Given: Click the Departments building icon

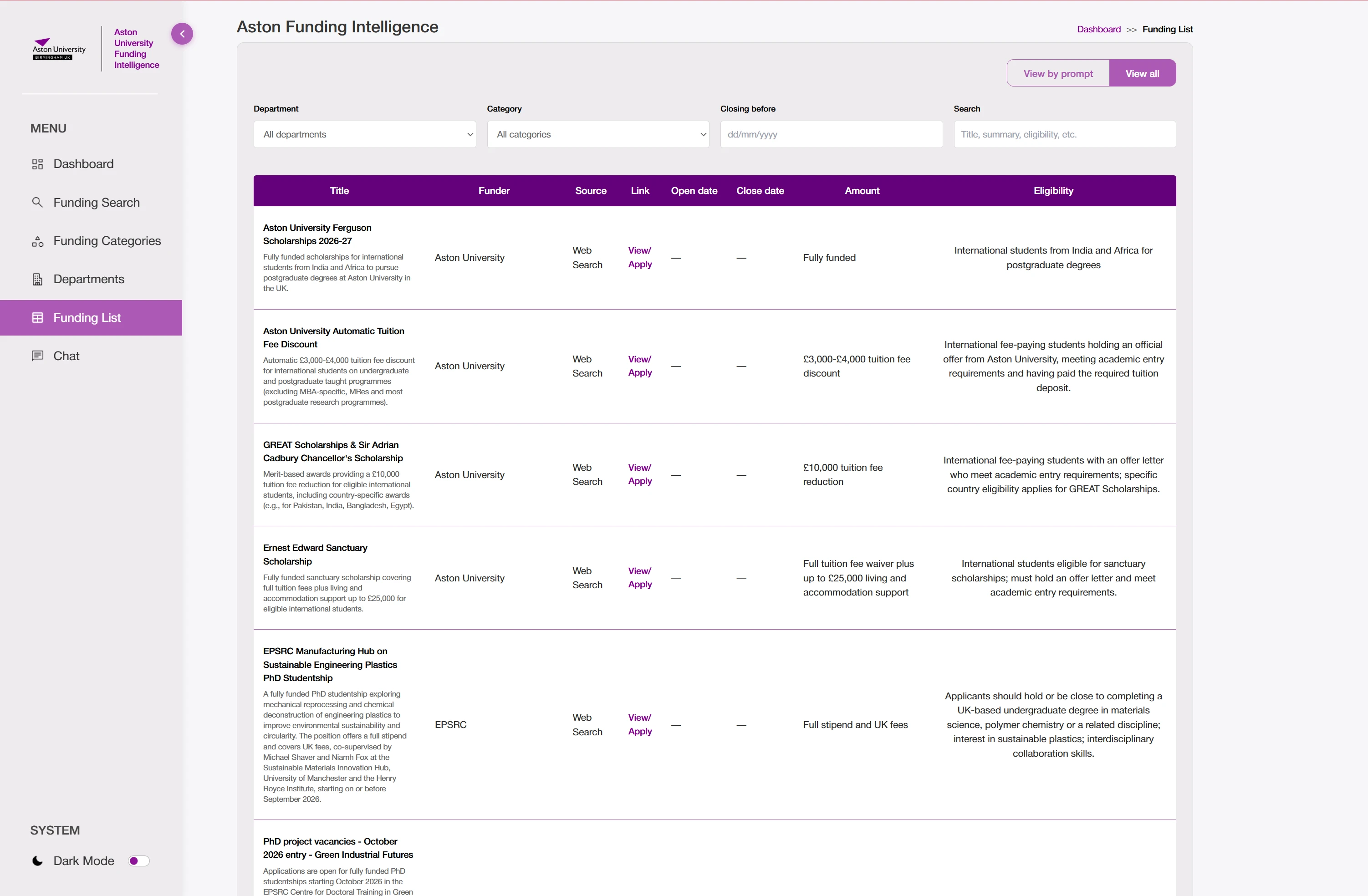Looking at the screenshot, I should click(37, 280).
